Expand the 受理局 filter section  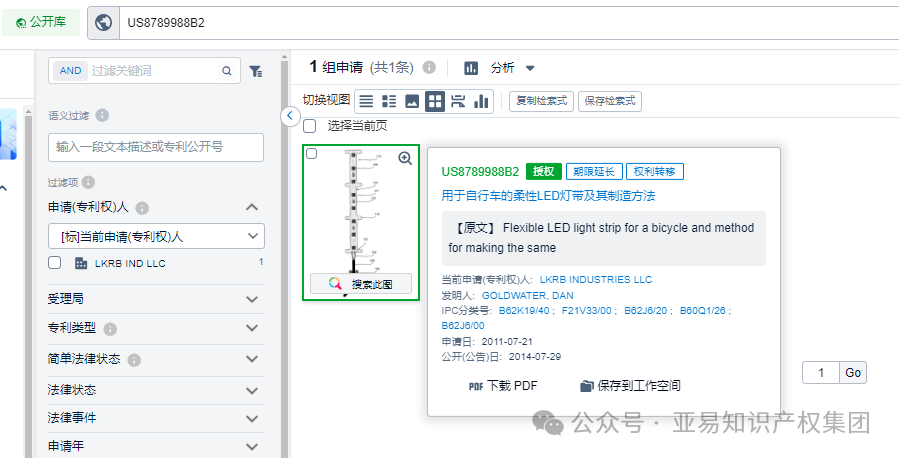coord(252,299)
